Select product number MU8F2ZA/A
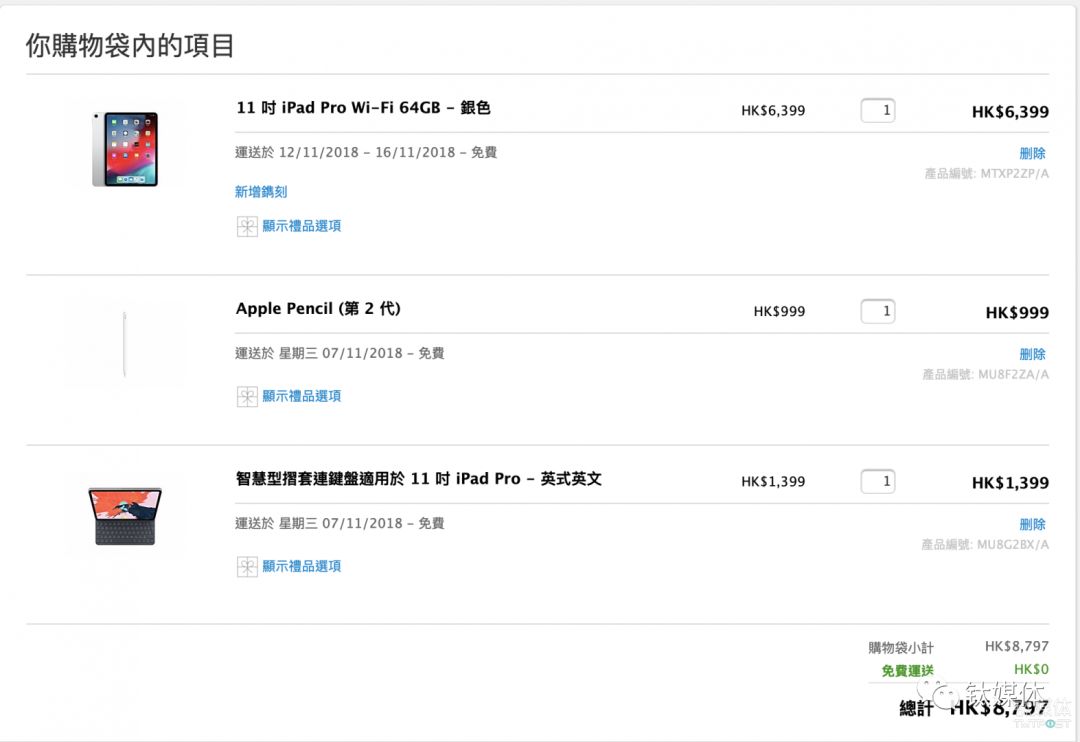This screenshot has height=742, width=1080. 1013,375
